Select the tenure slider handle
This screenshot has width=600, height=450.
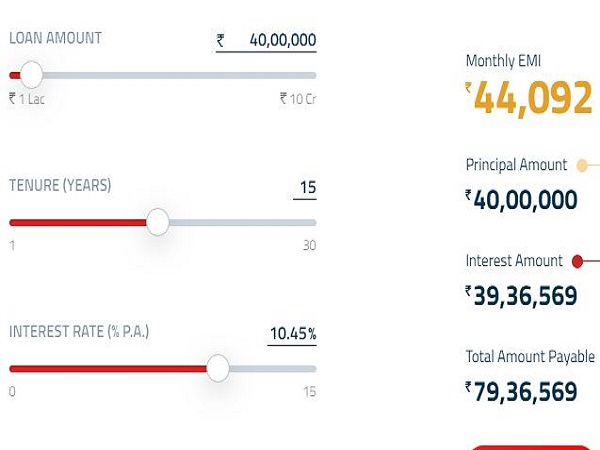point(158,222)
